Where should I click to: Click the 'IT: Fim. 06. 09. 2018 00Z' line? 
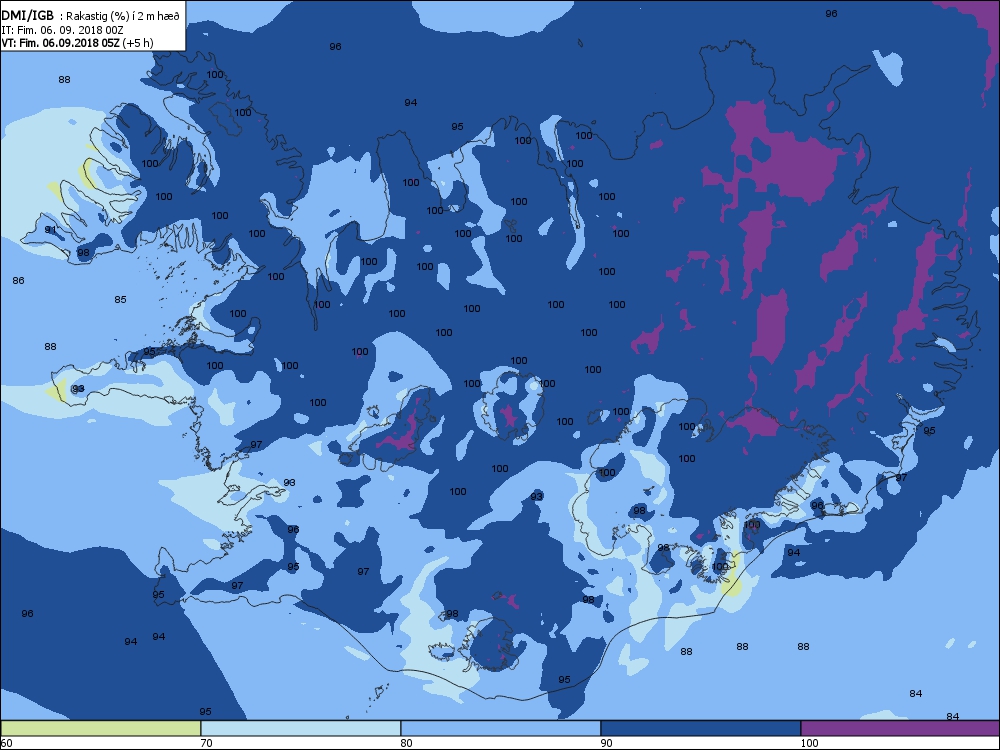click(62, 30)
